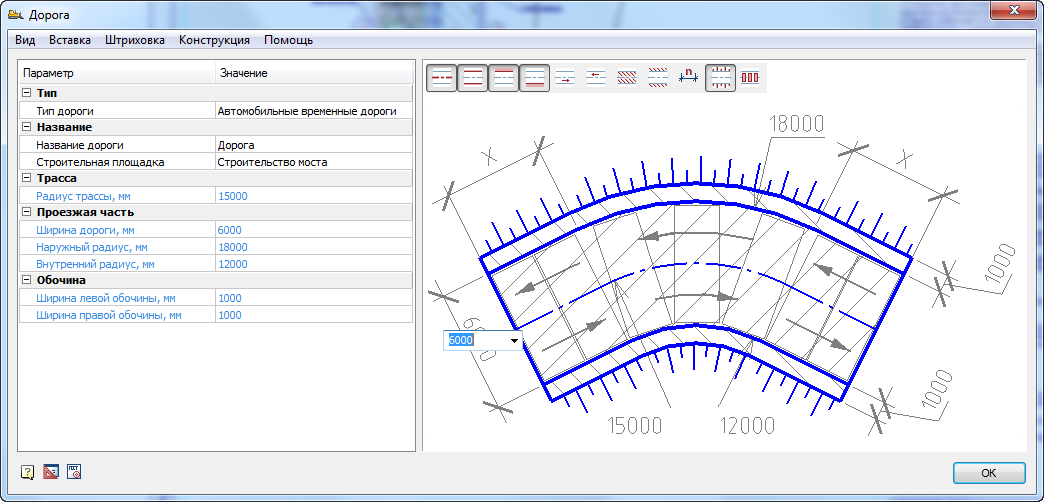This screenshot has width=1044, height=502.
Task: Select left-pointing traffic direction arrow icon
Action: 595,78
